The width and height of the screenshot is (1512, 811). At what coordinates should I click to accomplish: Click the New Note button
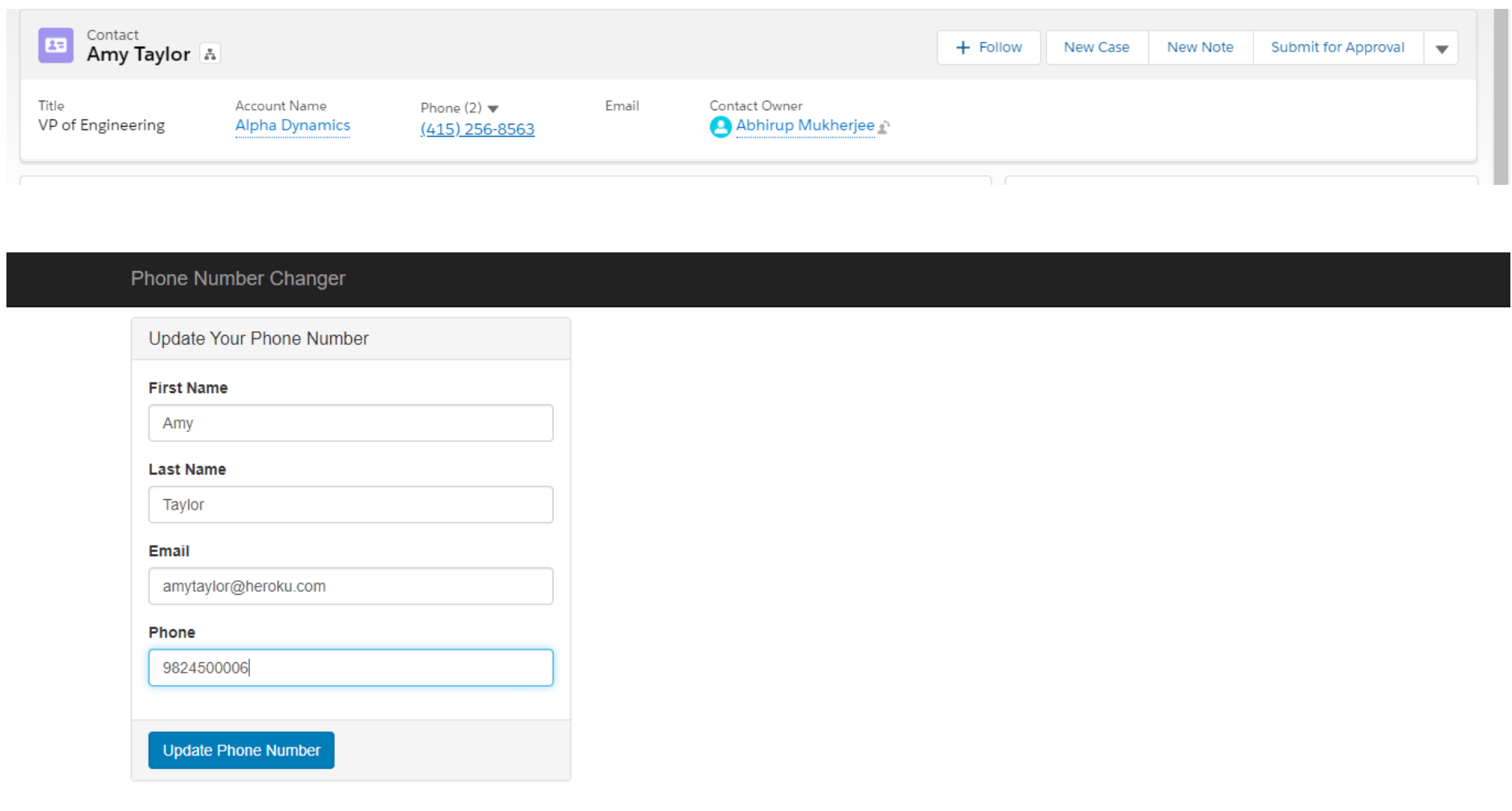(1199, 47)
